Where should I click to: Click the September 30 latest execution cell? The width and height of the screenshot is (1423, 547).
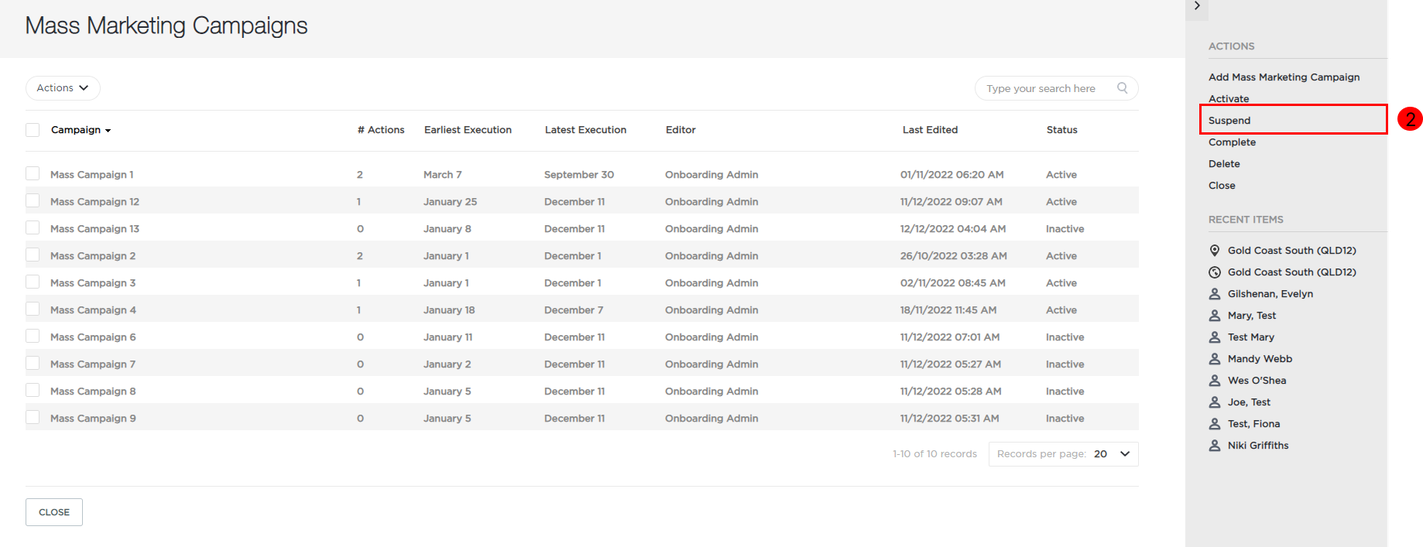(579, 175)
